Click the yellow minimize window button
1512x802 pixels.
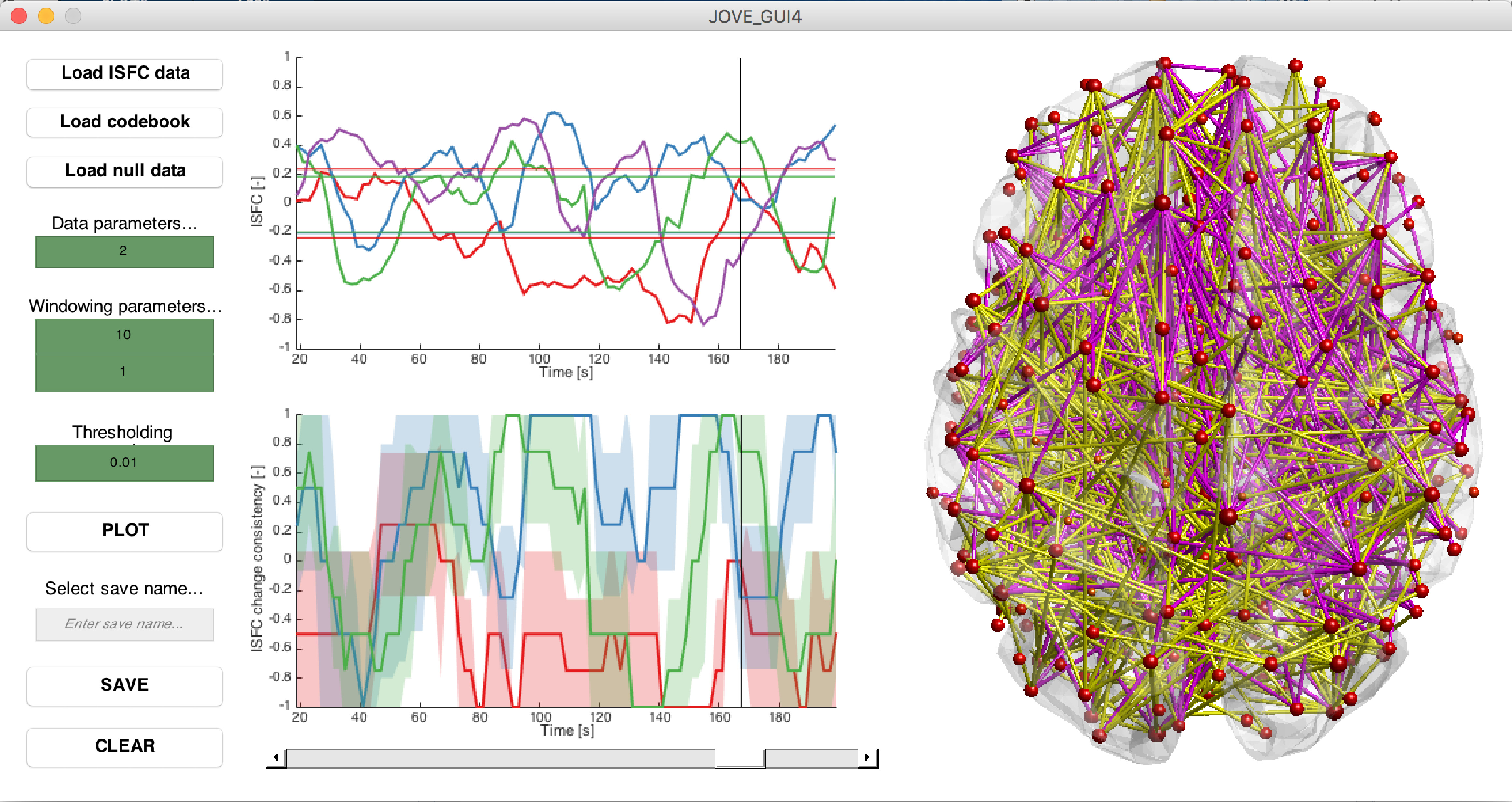[x=46, y=16]
